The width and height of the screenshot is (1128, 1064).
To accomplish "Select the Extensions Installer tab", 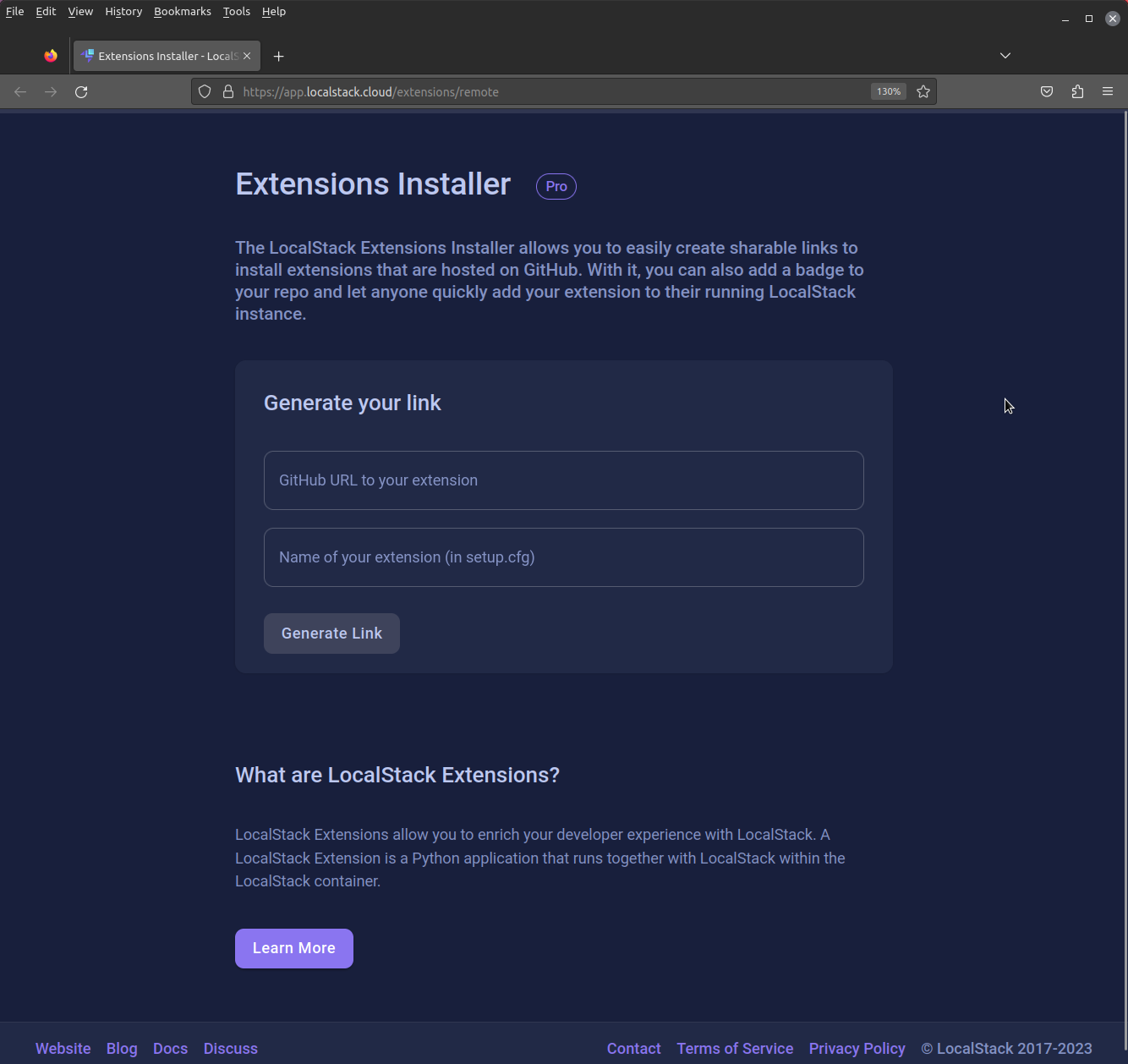I will point(161,56).
